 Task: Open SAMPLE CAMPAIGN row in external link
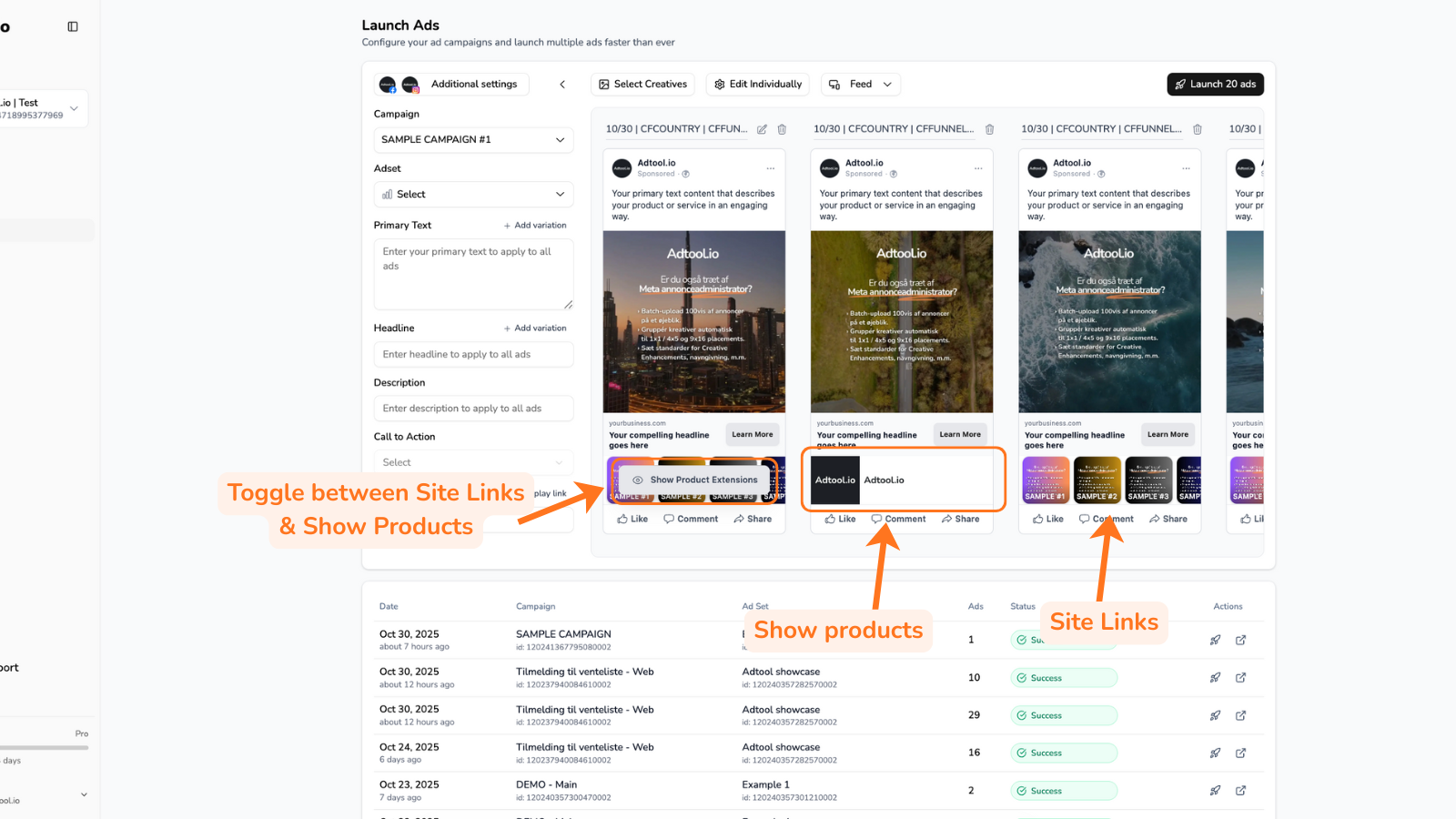point(1240,640)
